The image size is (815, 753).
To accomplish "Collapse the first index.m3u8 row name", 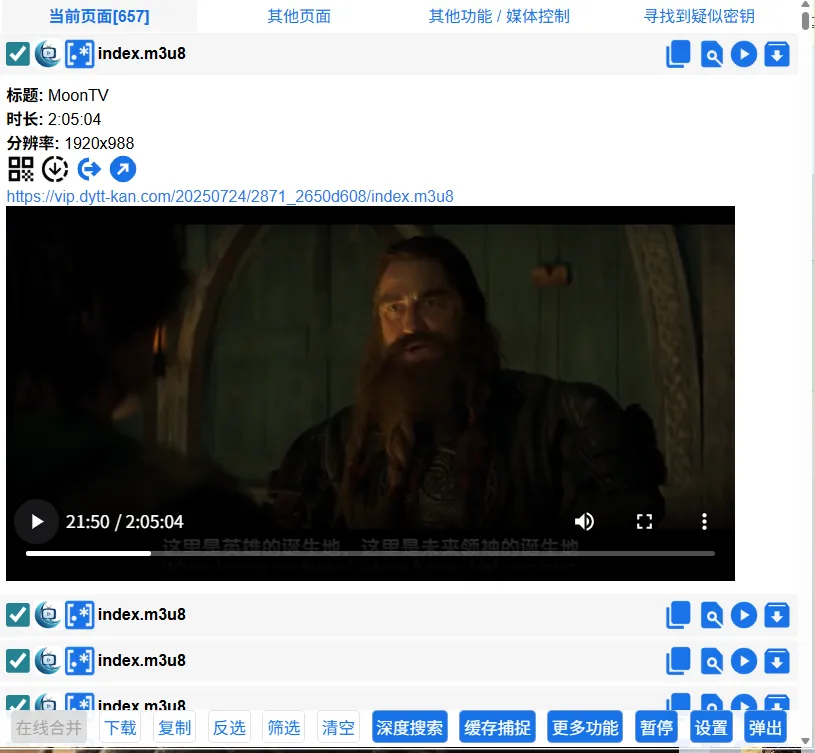I will coord(141,53).
